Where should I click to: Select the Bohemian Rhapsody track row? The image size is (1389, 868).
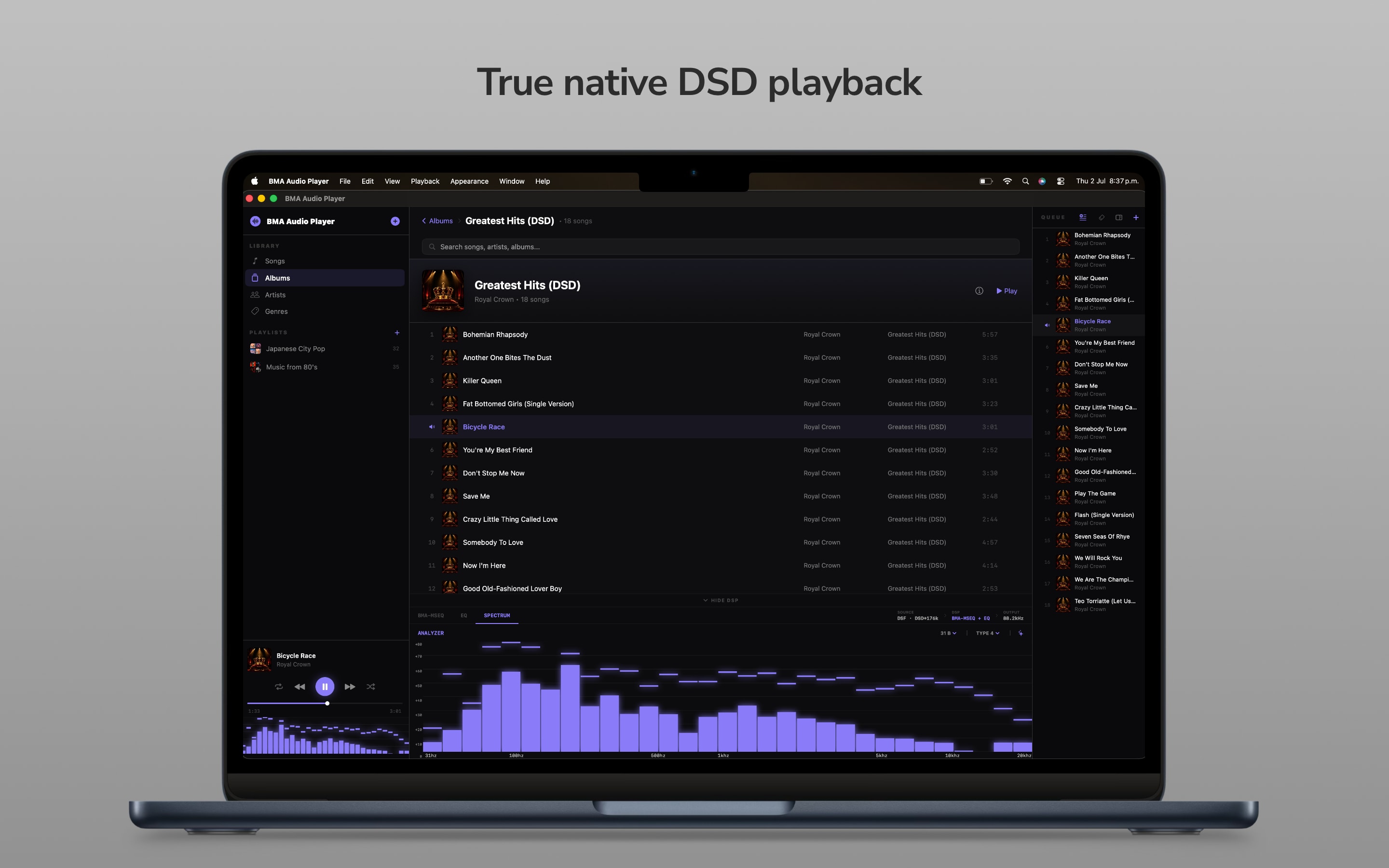[721, 335]
